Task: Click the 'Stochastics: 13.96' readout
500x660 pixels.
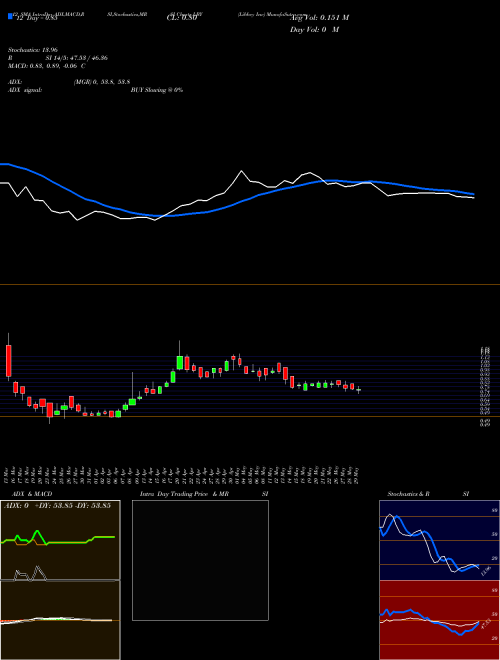Action: [33, 50]
